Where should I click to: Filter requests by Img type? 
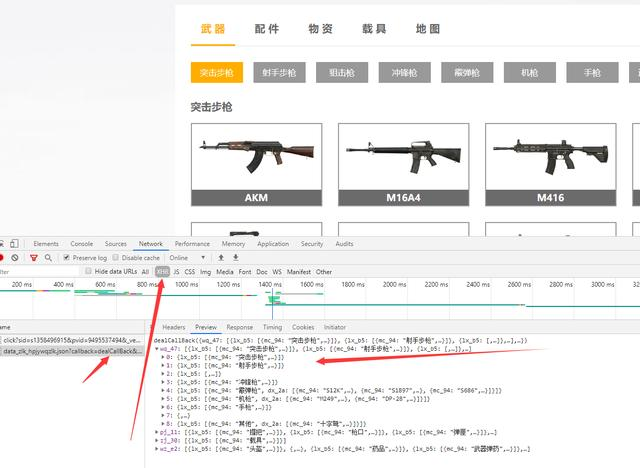pos(205,272)
